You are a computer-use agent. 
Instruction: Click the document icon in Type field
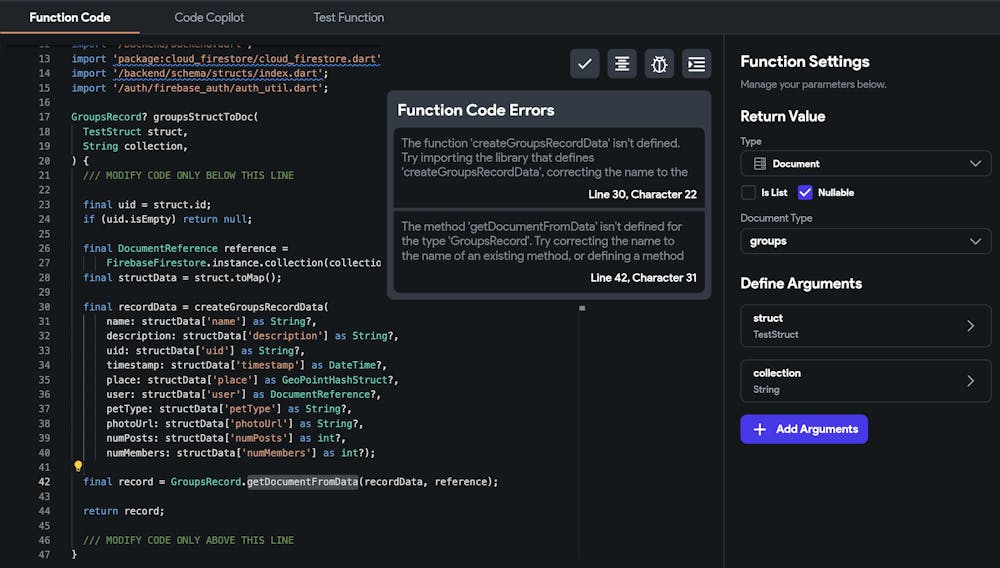pos(760,163)
